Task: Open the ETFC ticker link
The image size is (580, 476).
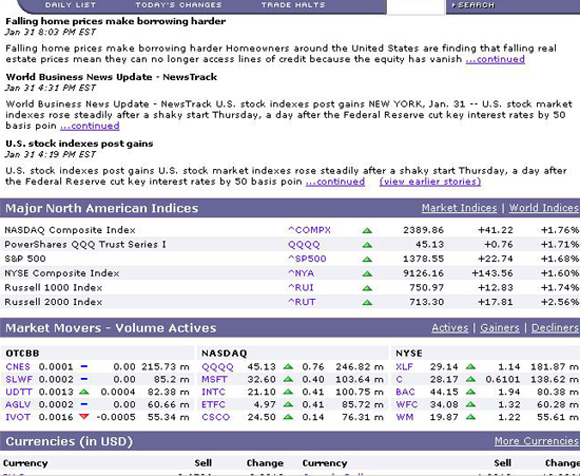Action: point(213,405)
